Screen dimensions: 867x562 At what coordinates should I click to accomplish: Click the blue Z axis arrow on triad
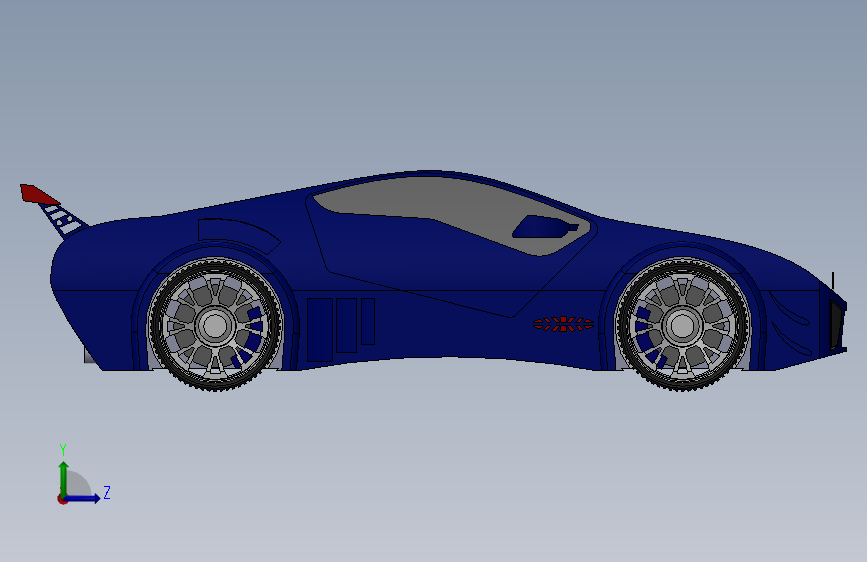[83, 498]
